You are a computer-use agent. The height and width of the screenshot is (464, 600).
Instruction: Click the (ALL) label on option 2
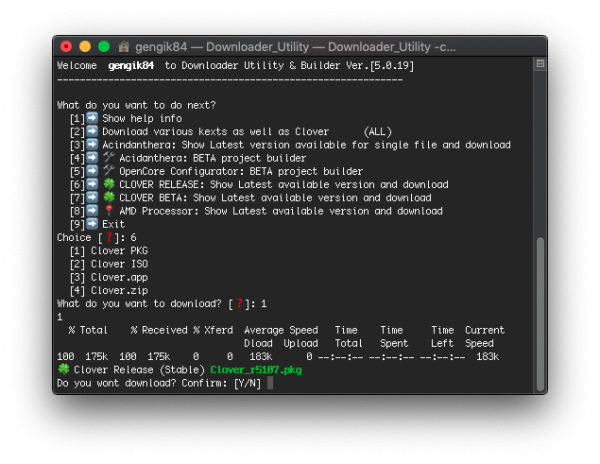tap(378, 132)
